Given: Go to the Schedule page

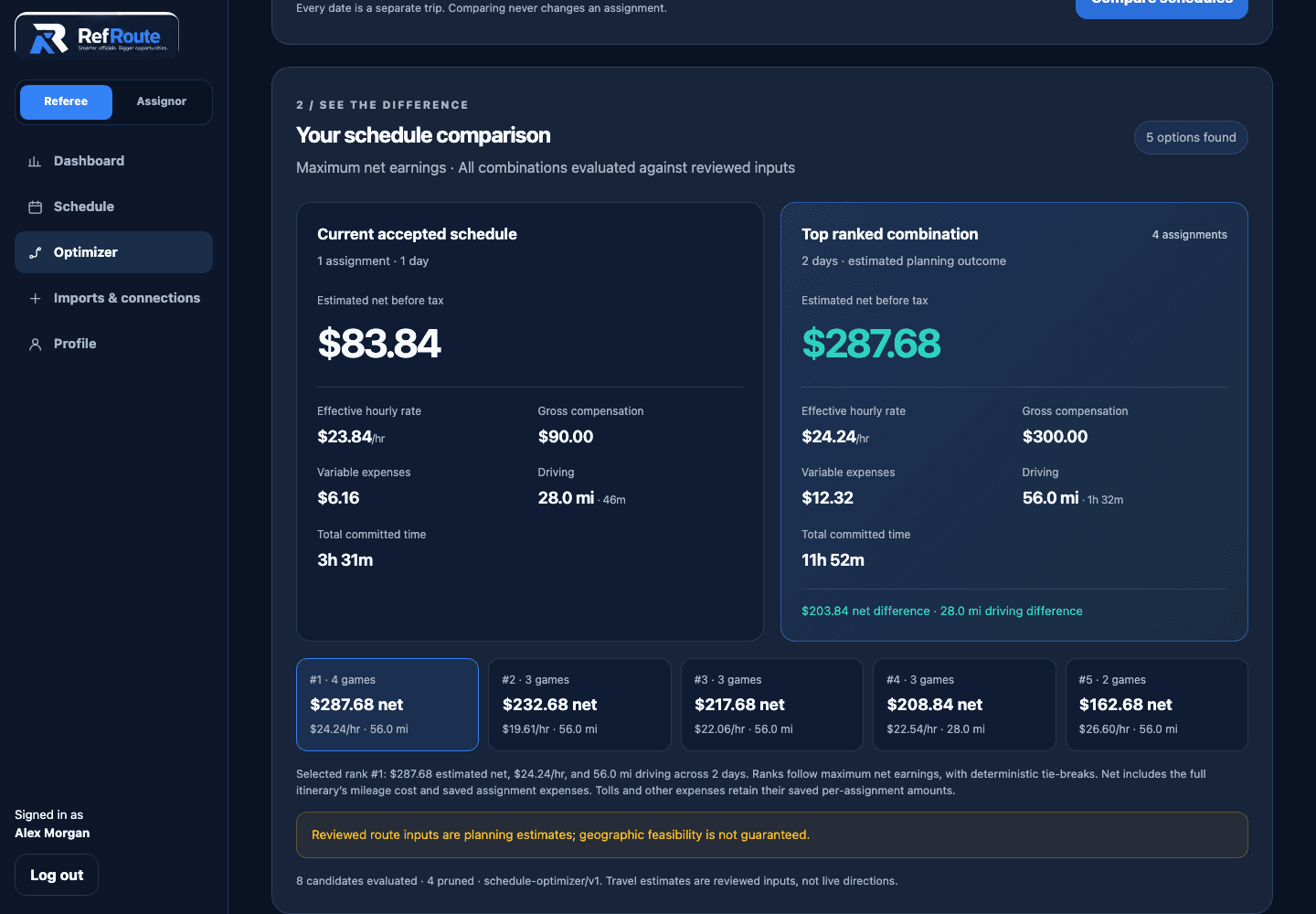Looking at the screenshot, I should (x=113, y=207).
